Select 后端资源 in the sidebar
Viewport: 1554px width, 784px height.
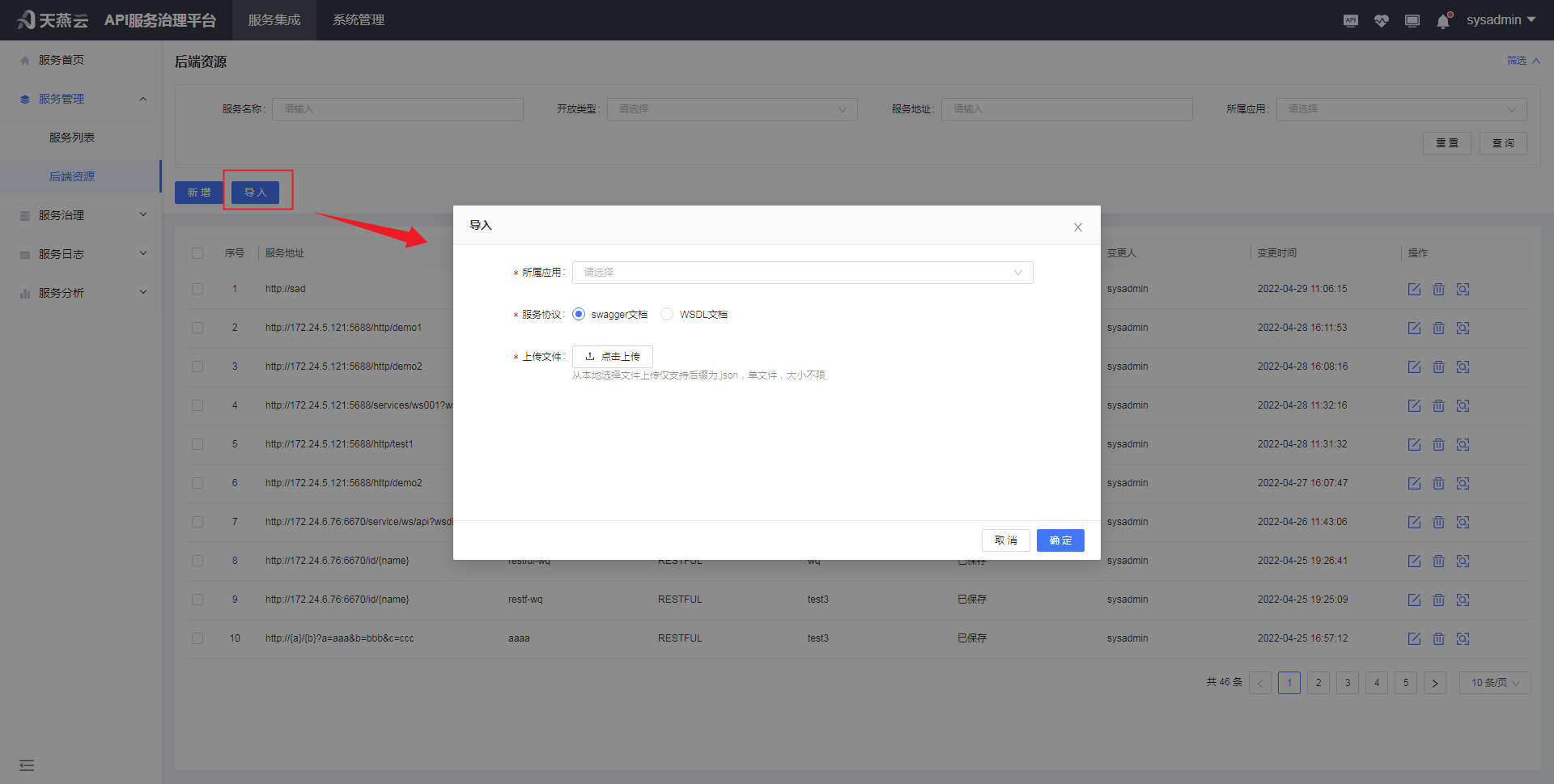pos(72,176)
